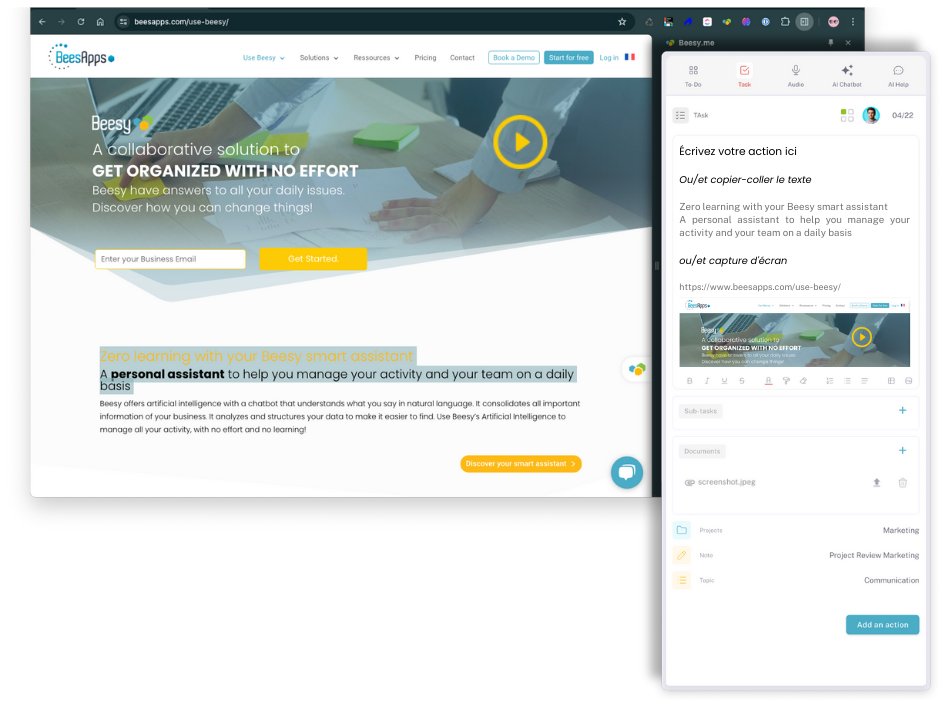Click the screenshot thumbnail in task editor
The height and width of the screenshot is (723, 943).
(794, 333)
